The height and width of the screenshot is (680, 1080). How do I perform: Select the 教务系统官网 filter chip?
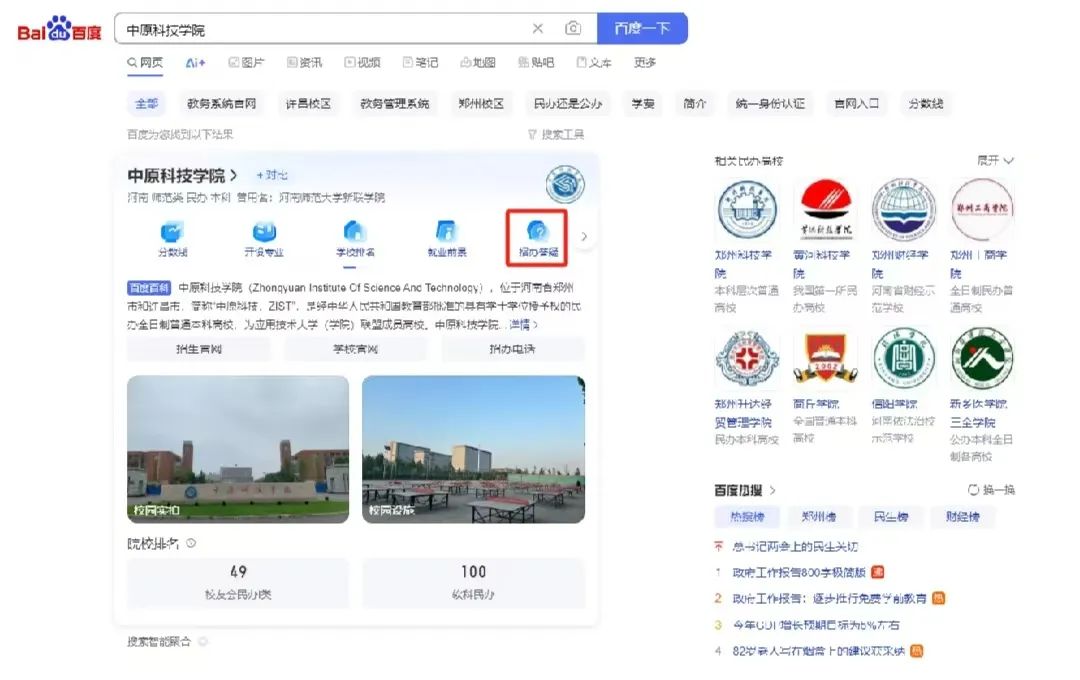[x=221, y=104]
